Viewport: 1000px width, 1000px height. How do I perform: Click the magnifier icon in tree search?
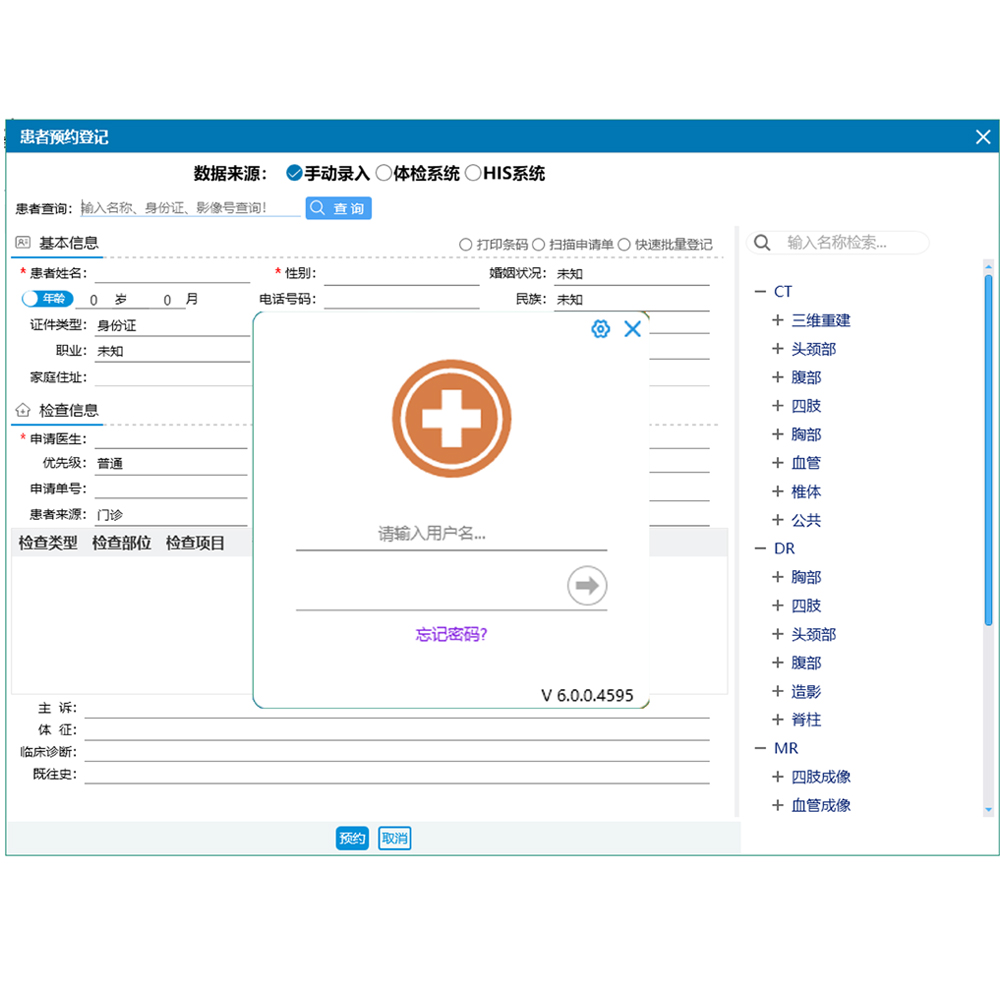tap(762, 243)
